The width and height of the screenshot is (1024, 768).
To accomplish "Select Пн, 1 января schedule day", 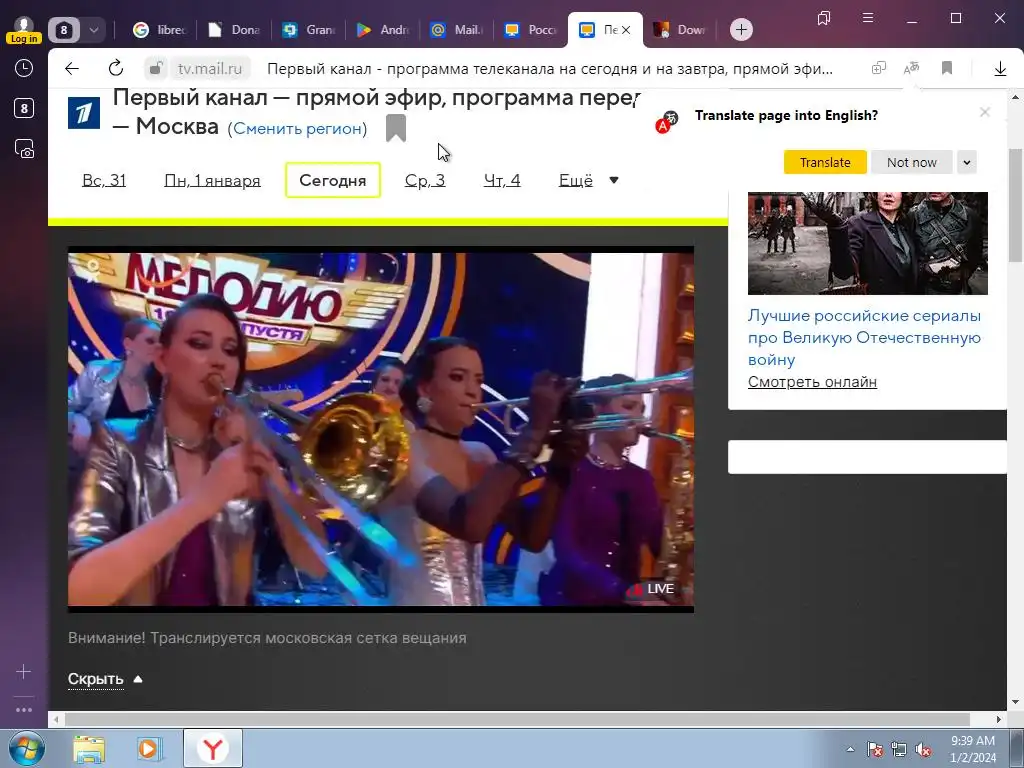I will [212, 180].
